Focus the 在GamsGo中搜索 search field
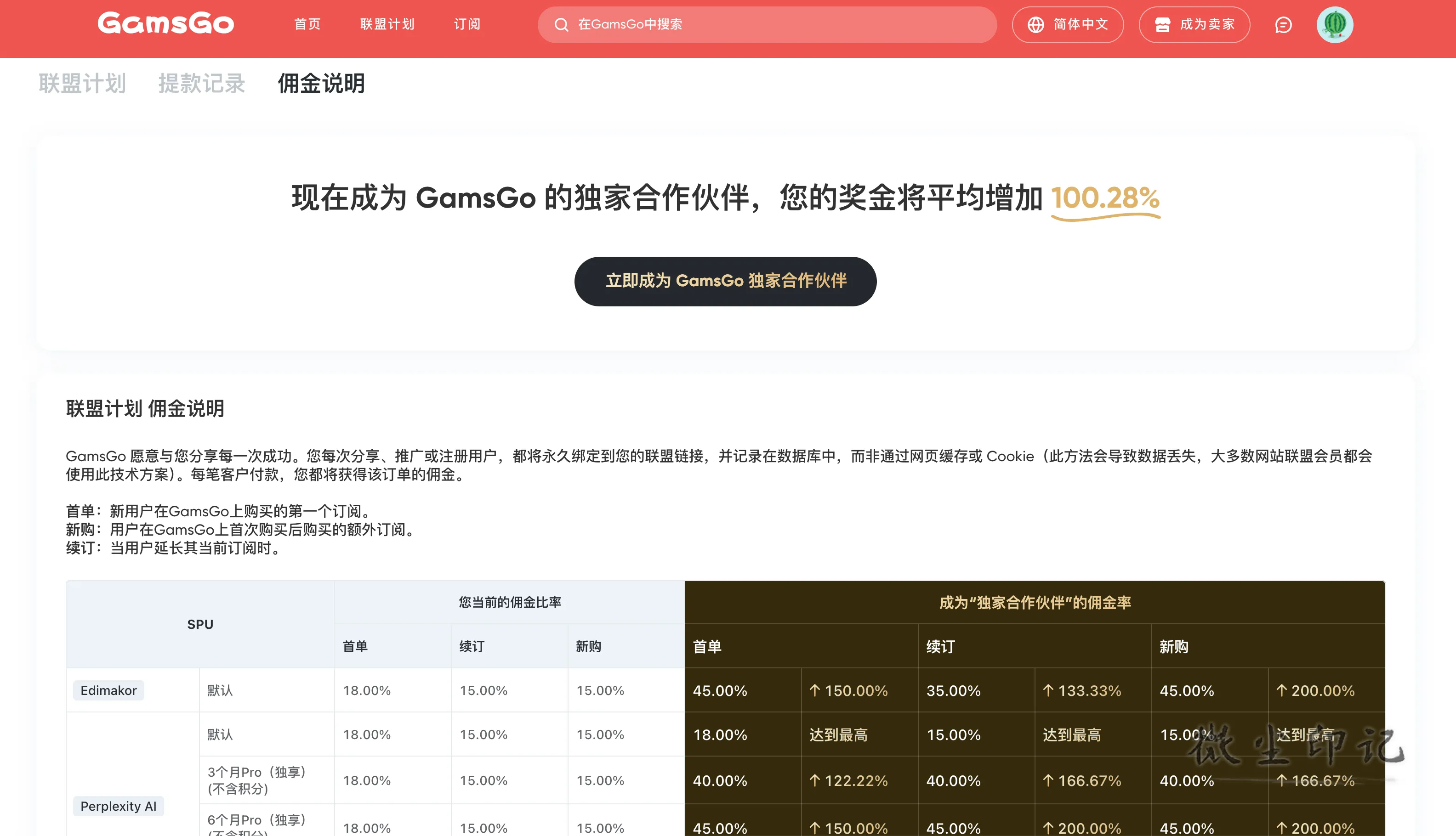Image resolution: width=1456 pixels, height=836 pixels. click(767, 25)
